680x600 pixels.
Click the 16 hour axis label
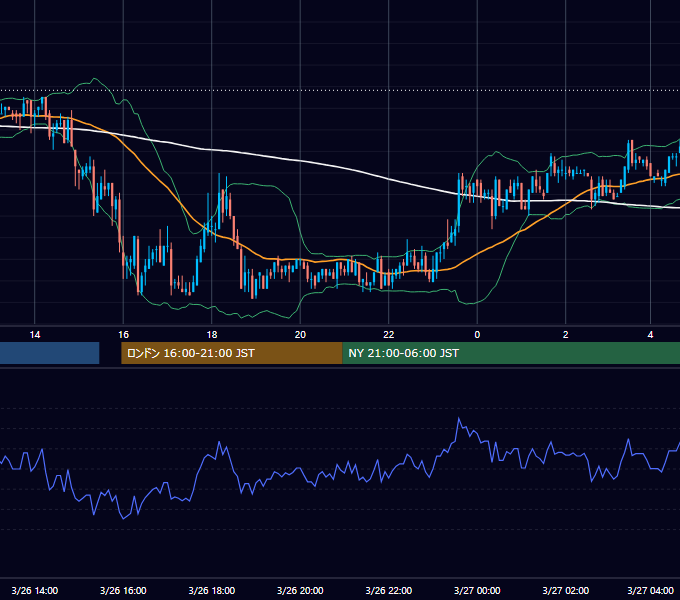click(x=124, y=335)
